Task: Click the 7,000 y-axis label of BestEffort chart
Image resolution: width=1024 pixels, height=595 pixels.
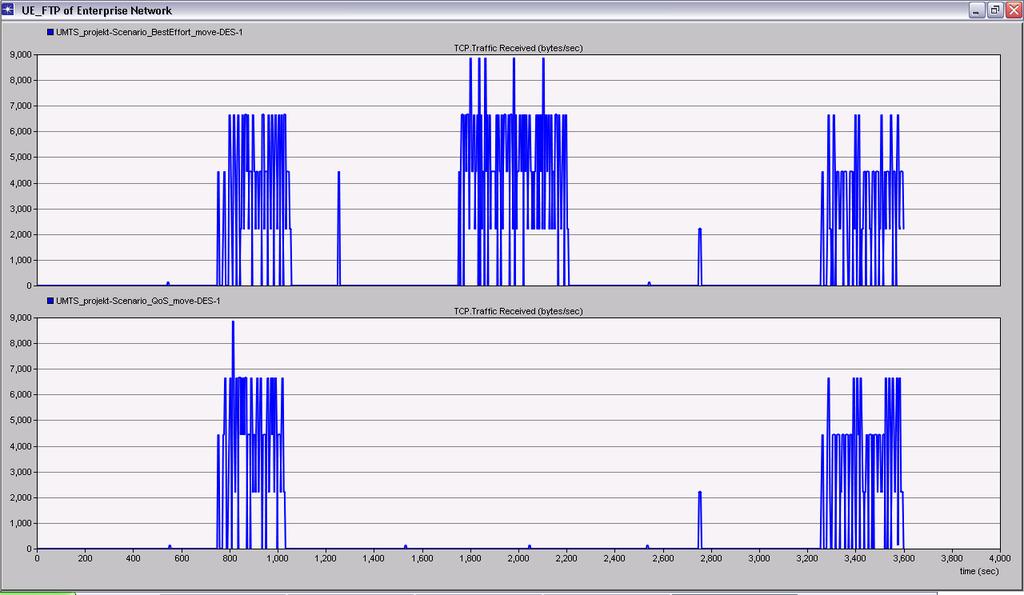Action: [20, 106]
